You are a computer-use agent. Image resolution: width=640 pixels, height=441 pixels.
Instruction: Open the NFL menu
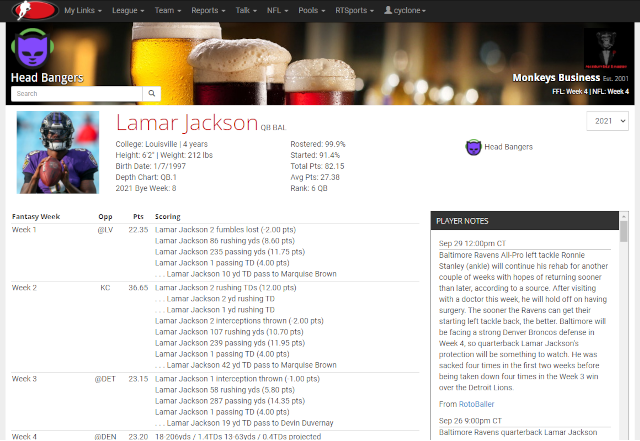coord(278,11)
